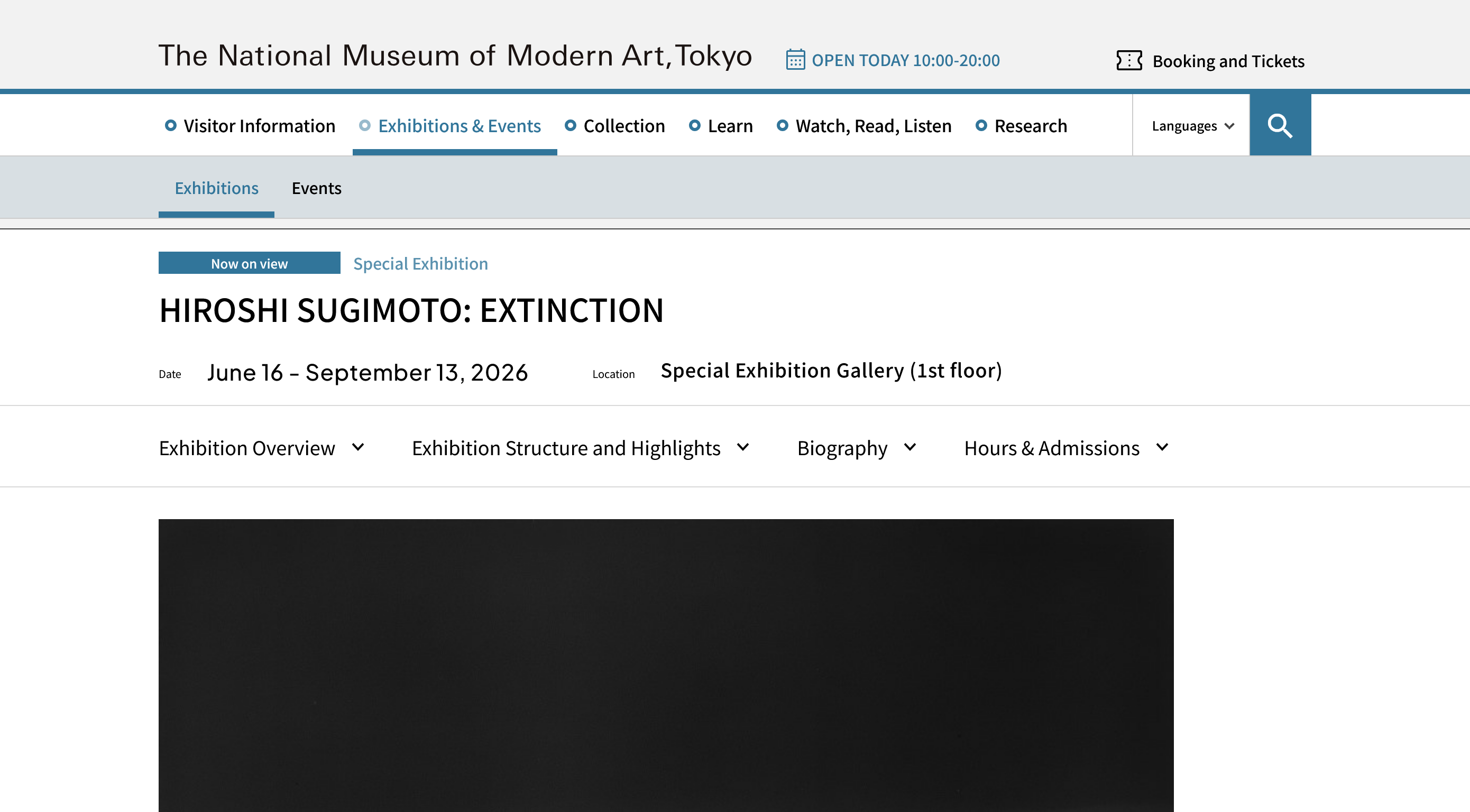Click the ticket icon near Booking

click(1129, 60)
